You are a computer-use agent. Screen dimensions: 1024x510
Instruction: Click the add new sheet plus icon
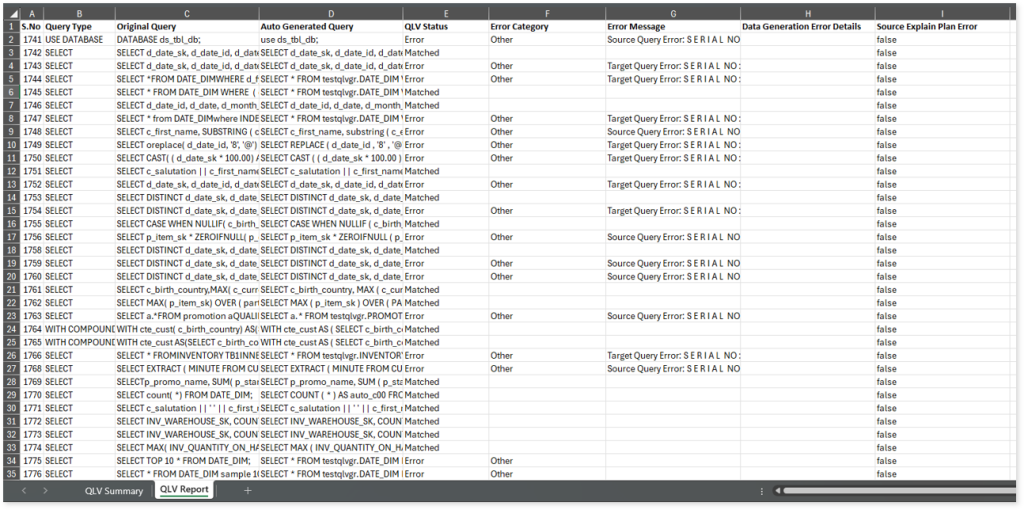(248, 491)
